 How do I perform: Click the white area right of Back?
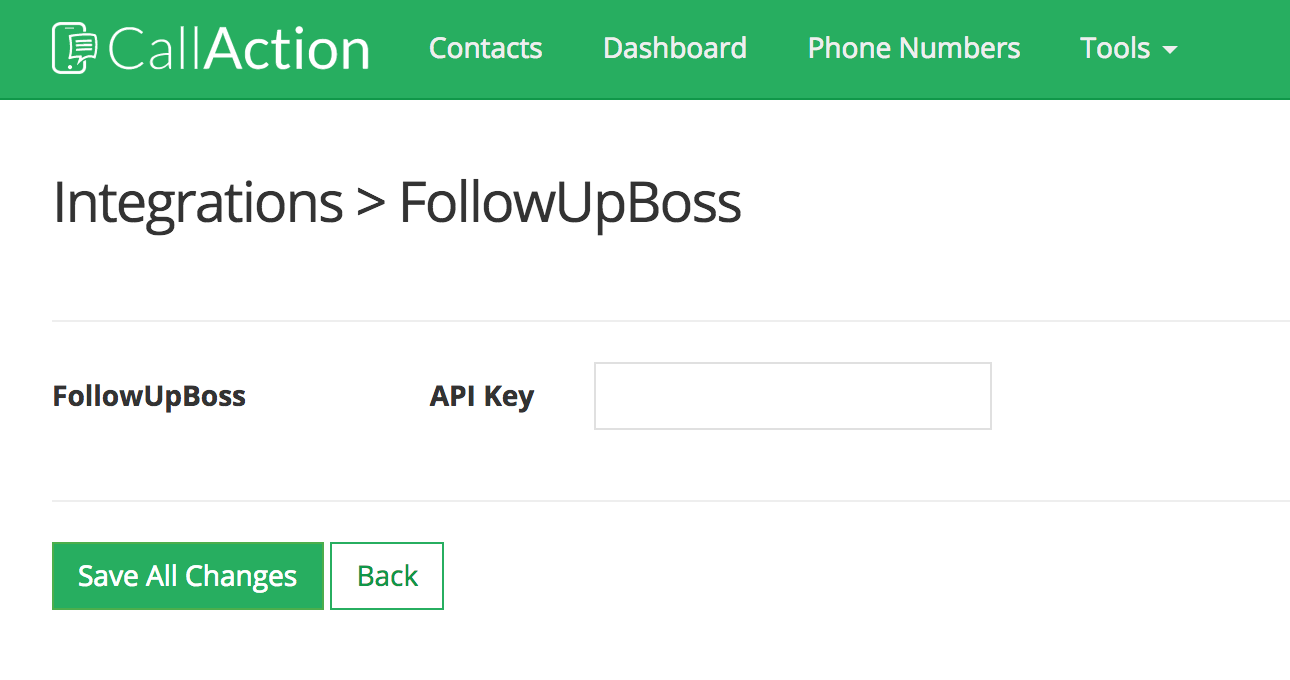tap(860, 576)
